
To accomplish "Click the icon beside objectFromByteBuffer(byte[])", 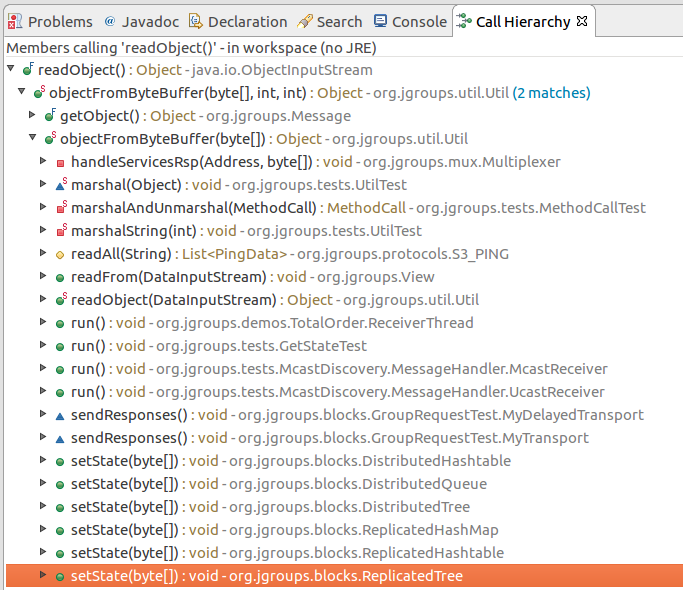I will coord(50,138).
